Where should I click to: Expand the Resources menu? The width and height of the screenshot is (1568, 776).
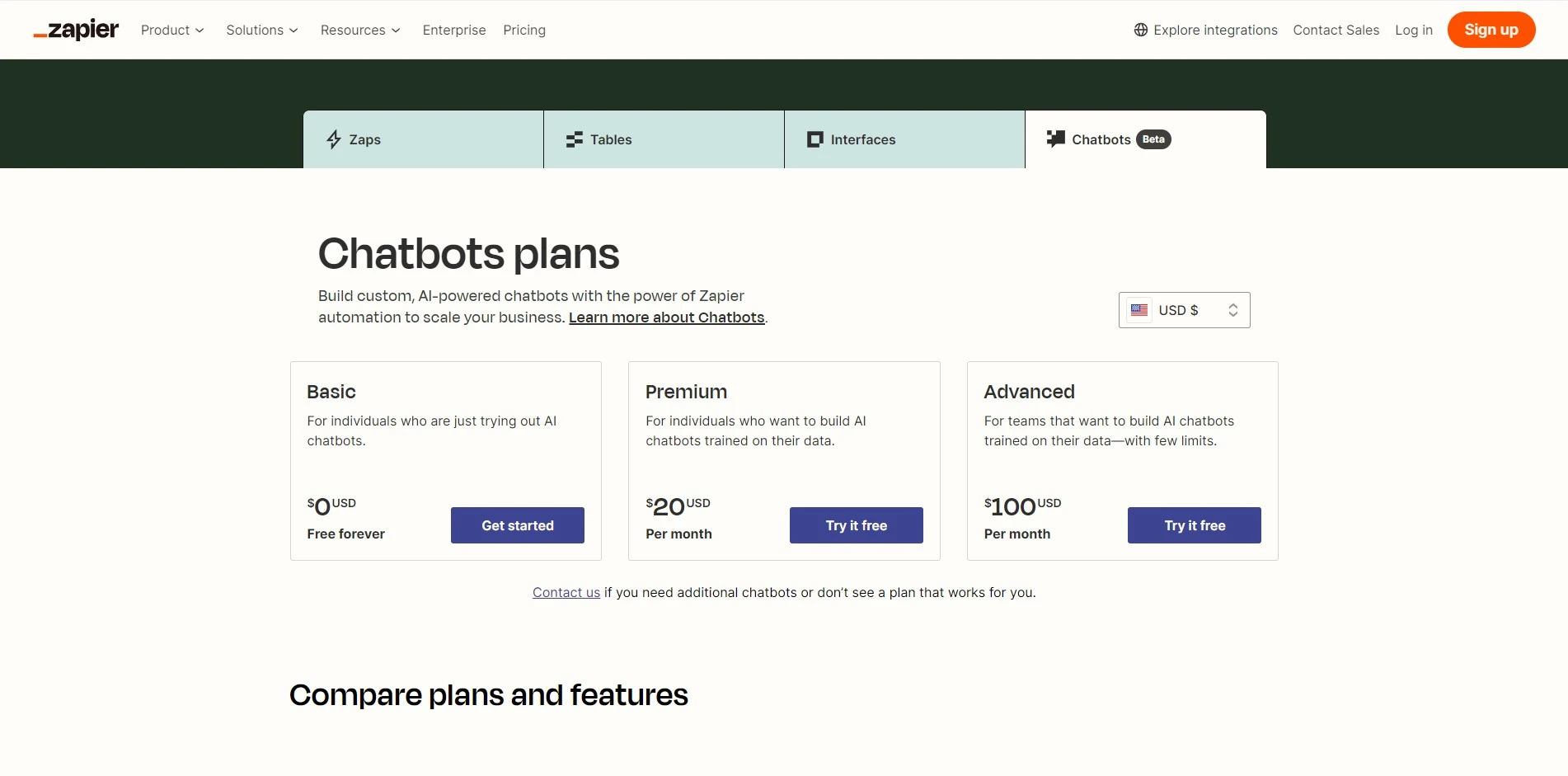point(360,30)
